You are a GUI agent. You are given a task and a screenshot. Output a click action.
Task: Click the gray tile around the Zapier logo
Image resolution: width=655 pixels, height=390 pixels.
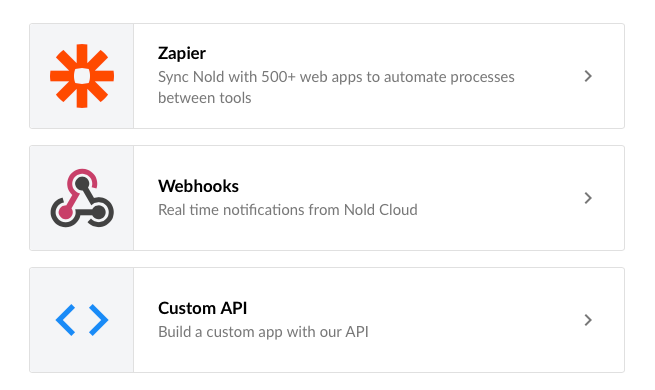[82, 76]
